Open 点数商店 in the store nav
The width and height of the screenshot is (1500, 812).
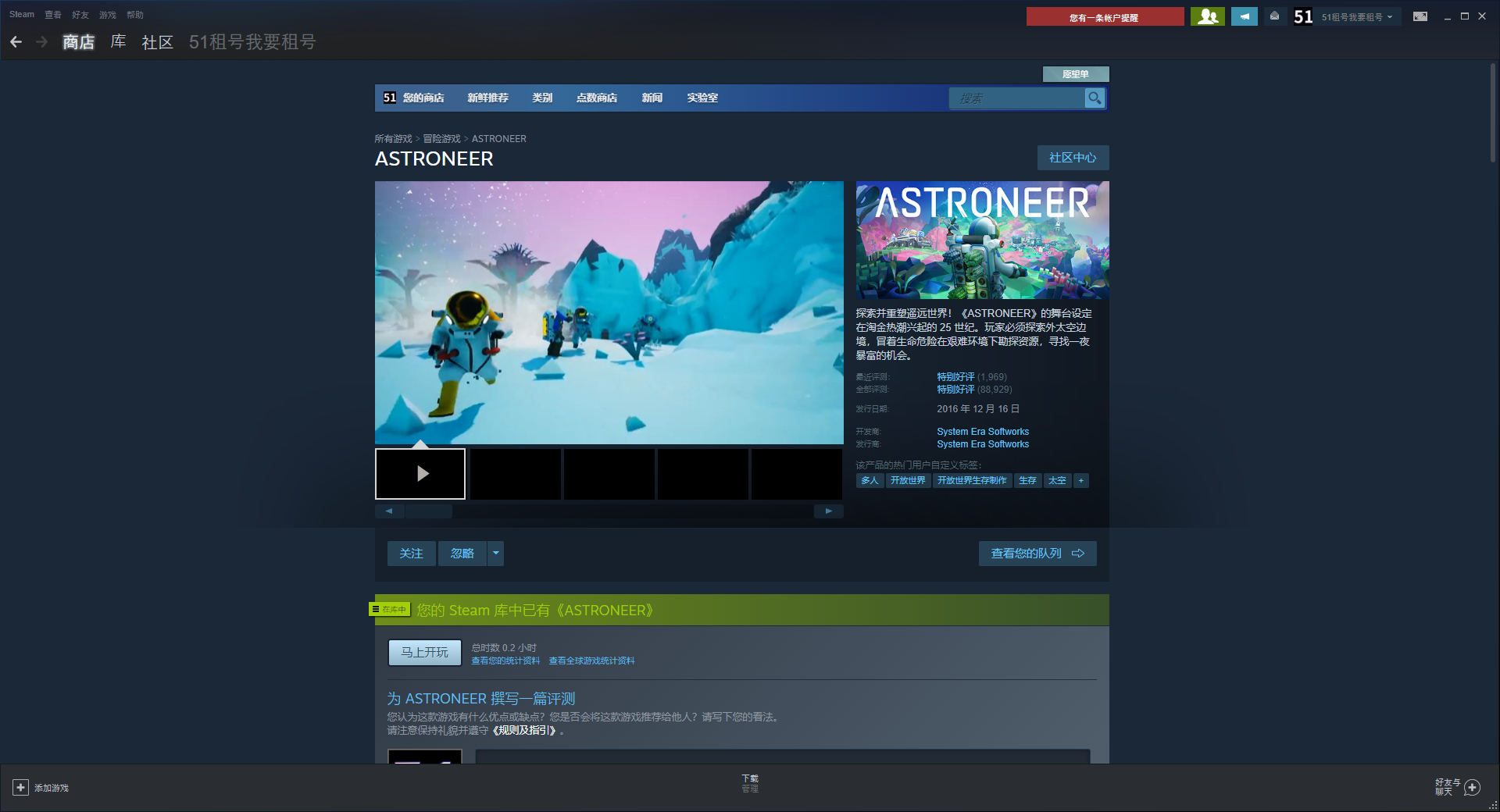tap(597, 98)
